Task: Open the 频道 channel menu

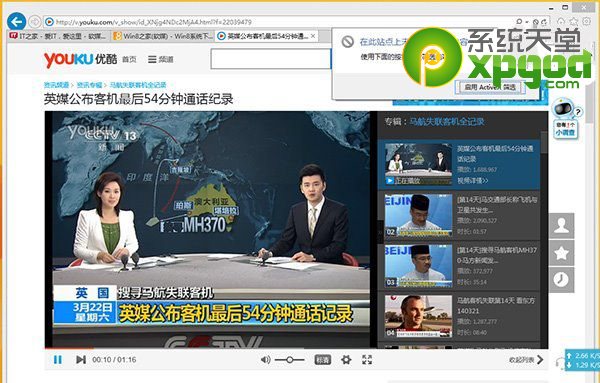Action: (161, 59)
